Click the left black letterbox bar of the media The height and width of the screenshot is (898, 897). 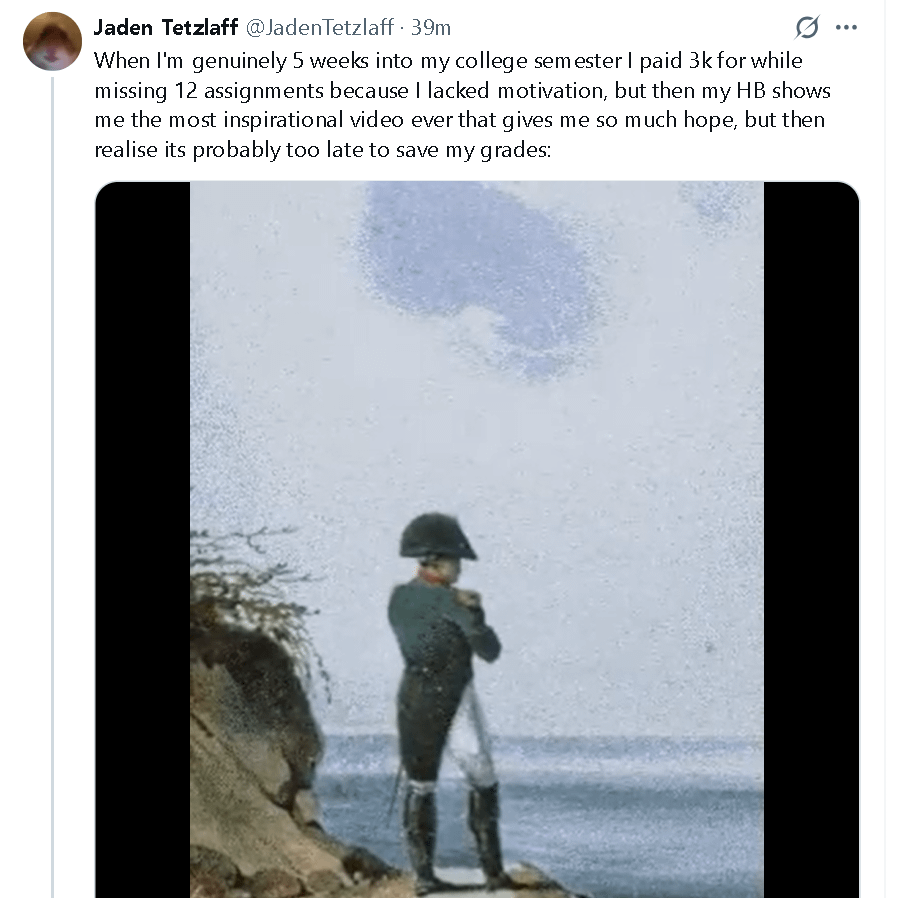click(x=142, y=540)
